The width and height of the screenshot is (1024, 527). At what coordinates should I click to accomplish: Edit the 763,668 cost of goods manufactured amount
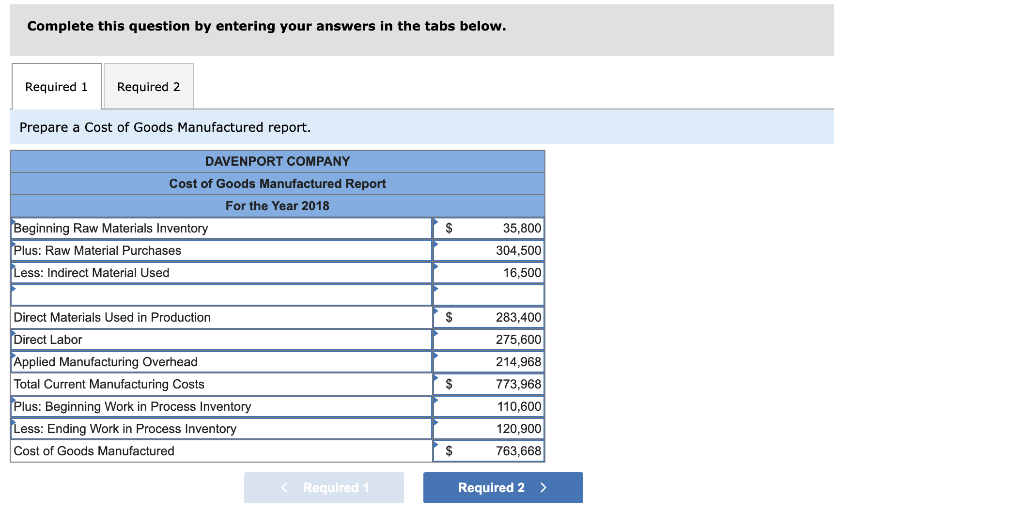(x=488, y=451)
